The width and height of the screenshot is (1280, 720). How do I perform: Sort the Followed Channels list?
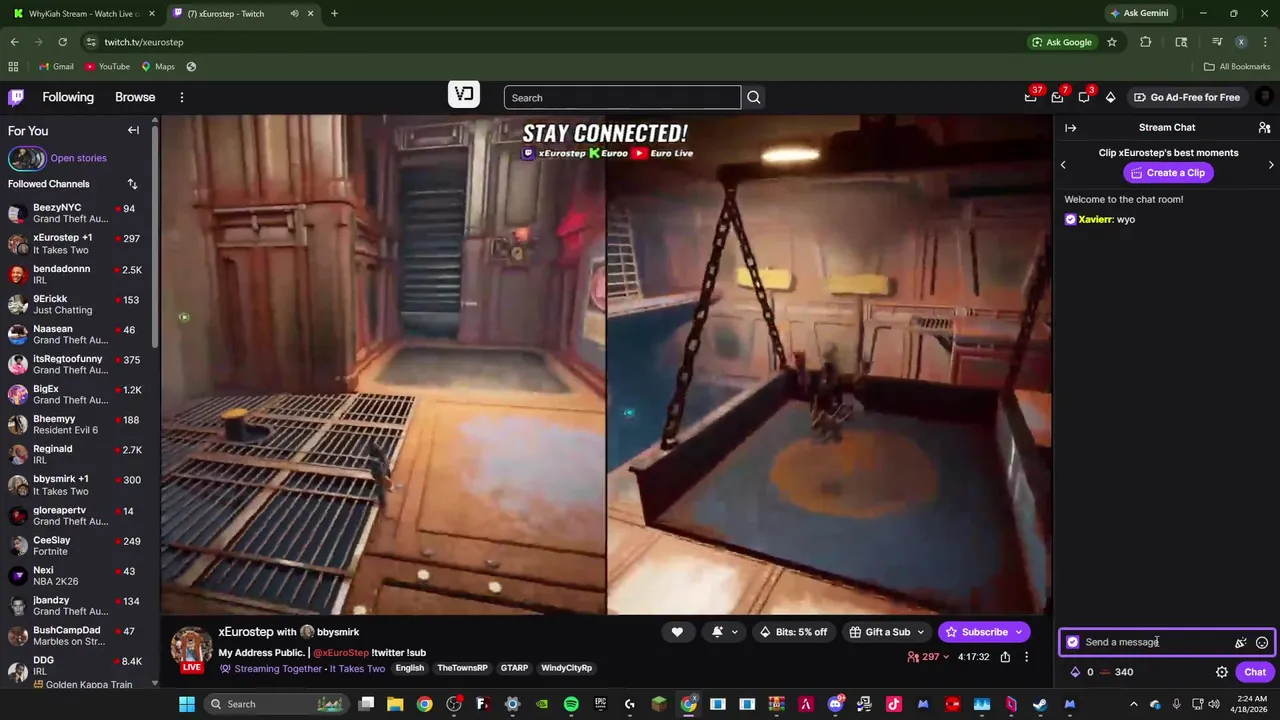132,184
